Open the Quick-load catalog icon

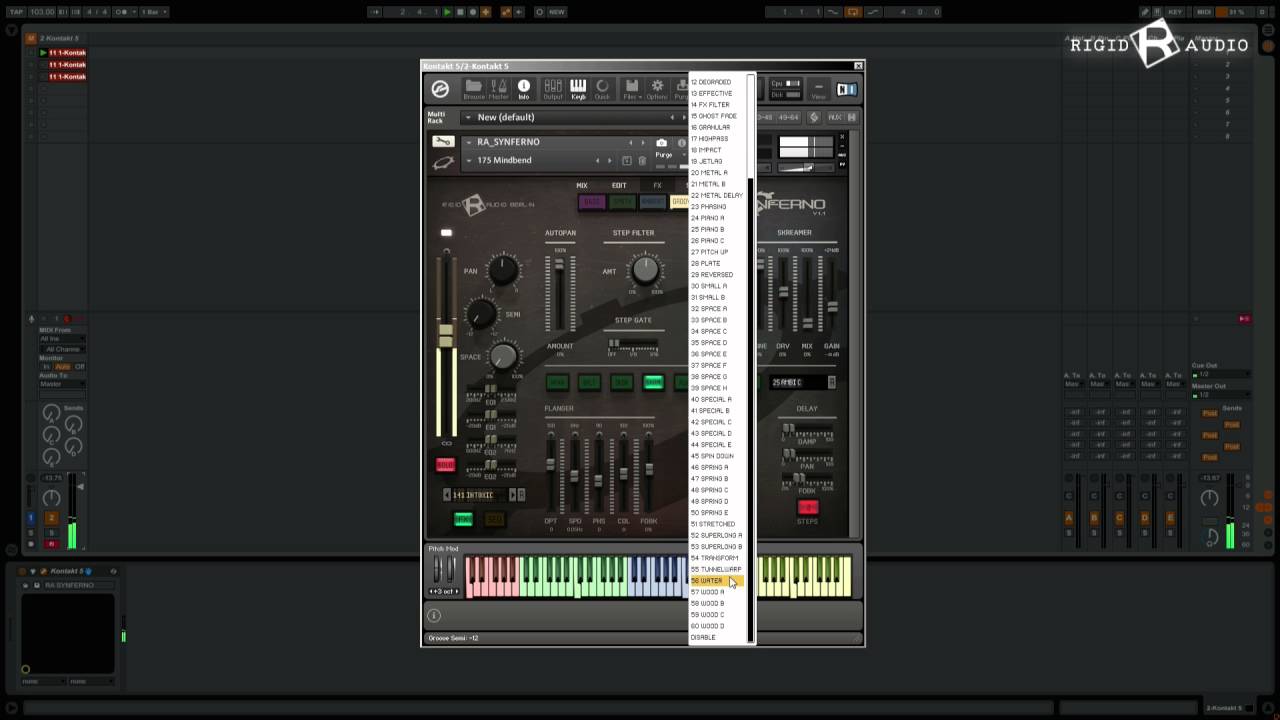click(x=602, y=89)
